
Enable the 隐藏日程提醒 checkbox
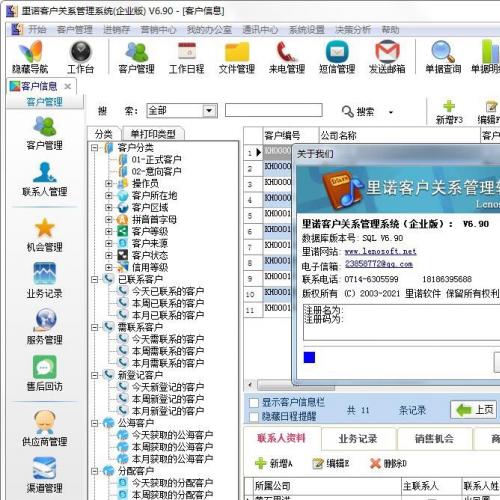(254, 417)
